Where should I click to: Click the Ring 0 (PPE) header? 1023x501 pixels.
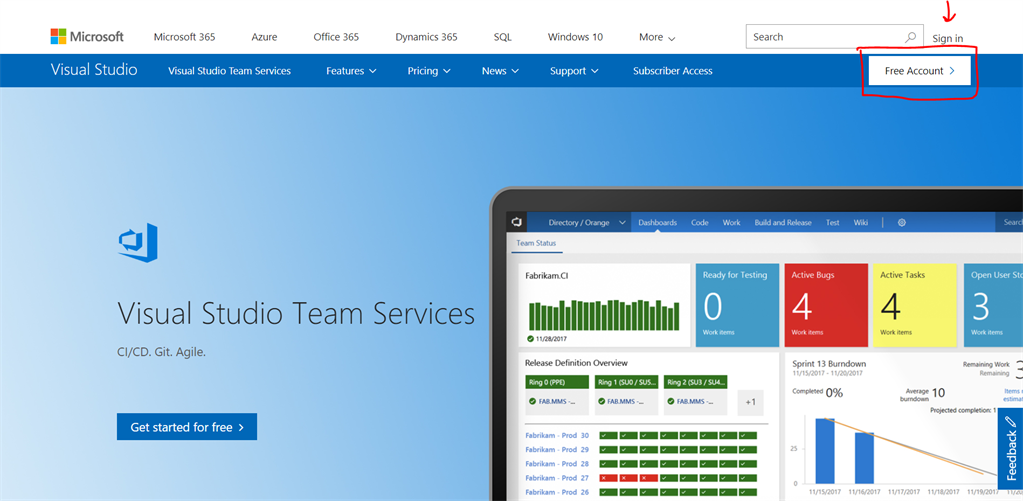[x=557, y=382]
